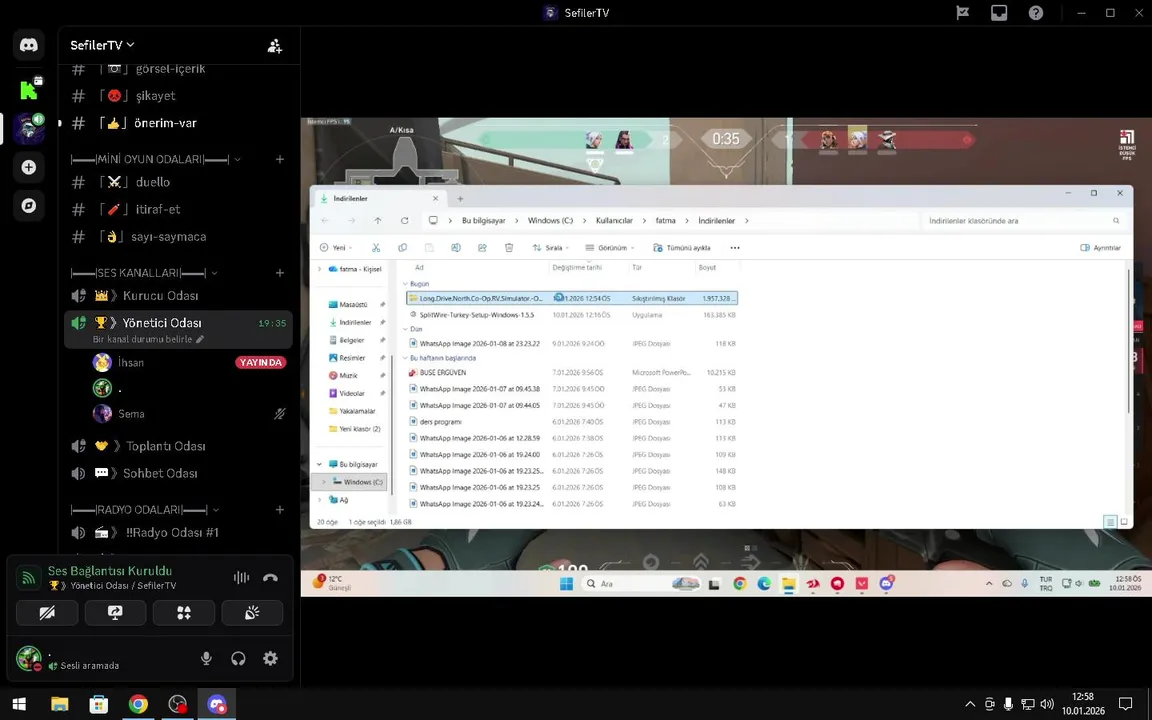
Task: Open the itiraf-et text channel
Action: point(179,209)
